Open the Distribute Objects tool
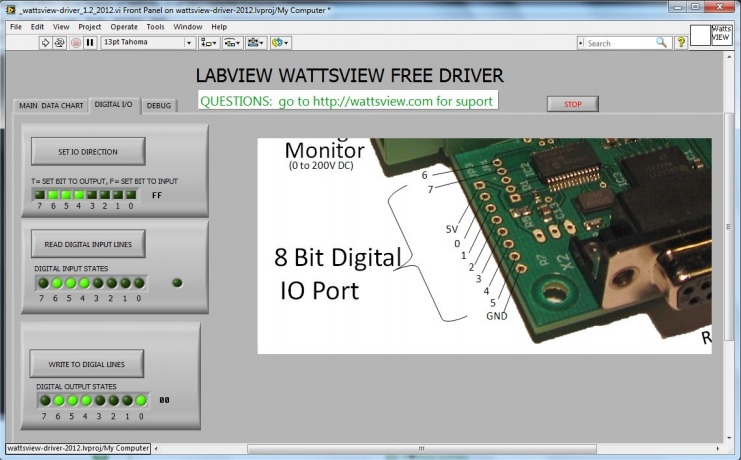 232,43
